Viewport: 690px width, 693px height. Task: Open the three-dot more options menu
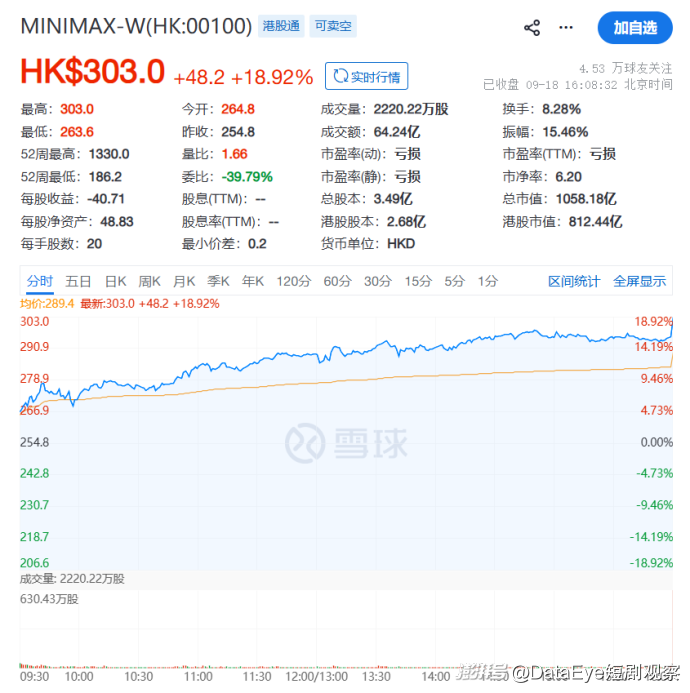pyautogui.click(x=566, y=28)
